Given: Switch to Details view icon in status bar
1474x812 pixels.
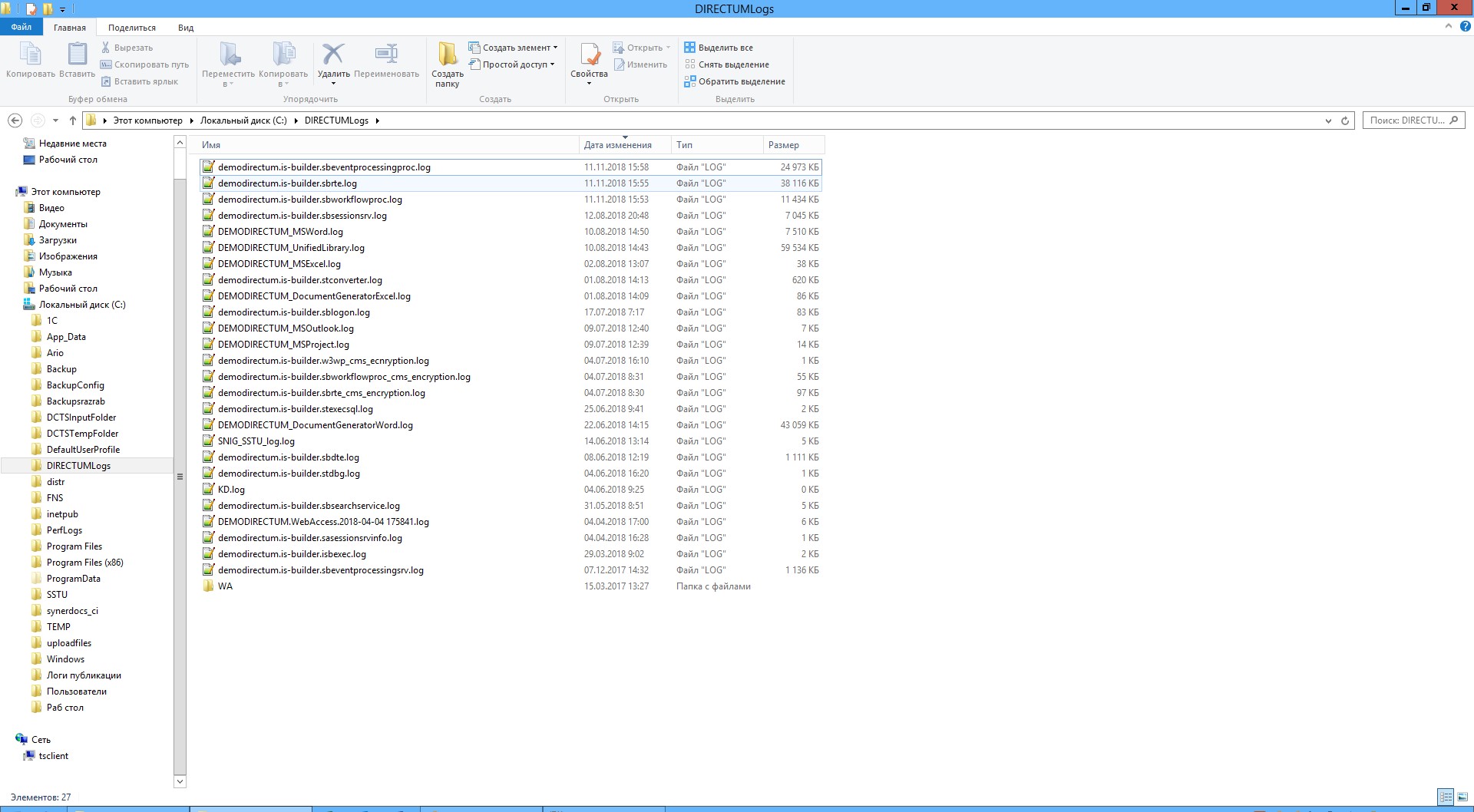Looking at the screenshot, I should point(1446,797).
